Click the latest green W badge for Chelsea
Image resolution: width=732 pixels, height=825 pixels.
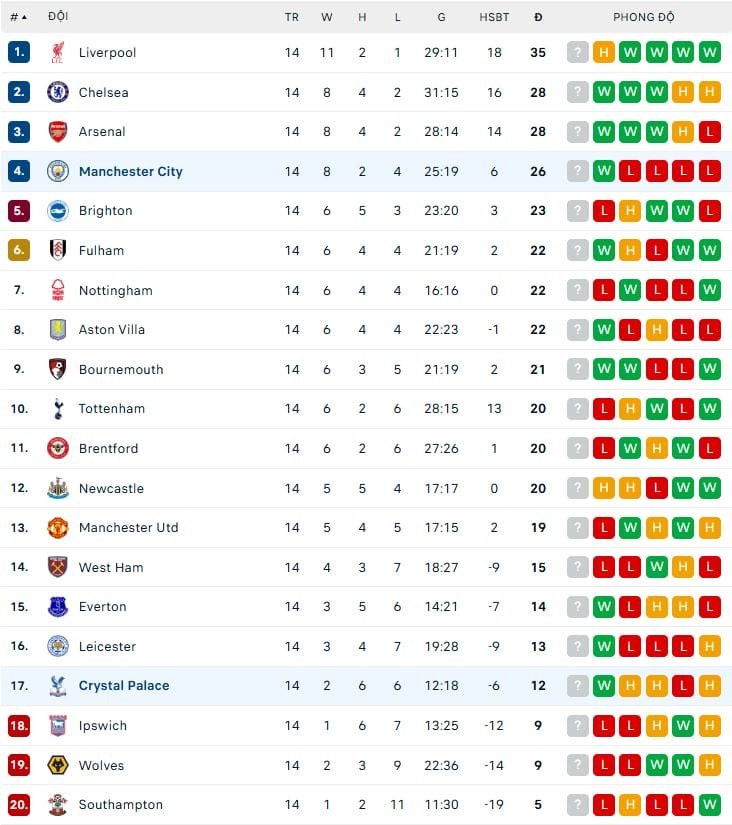coord(655,92)
